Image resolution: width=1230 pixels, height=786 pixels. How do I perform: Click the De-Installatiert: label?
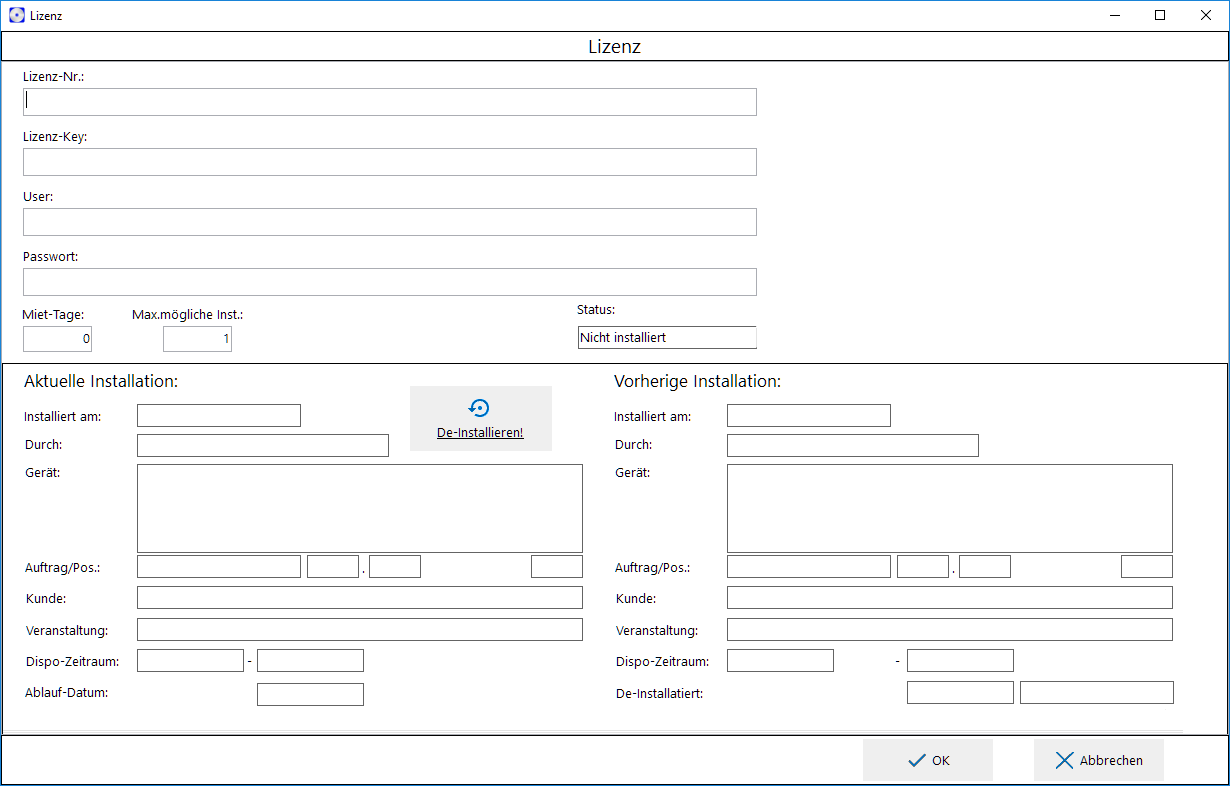pyautogui.click(x=660, y=692)
